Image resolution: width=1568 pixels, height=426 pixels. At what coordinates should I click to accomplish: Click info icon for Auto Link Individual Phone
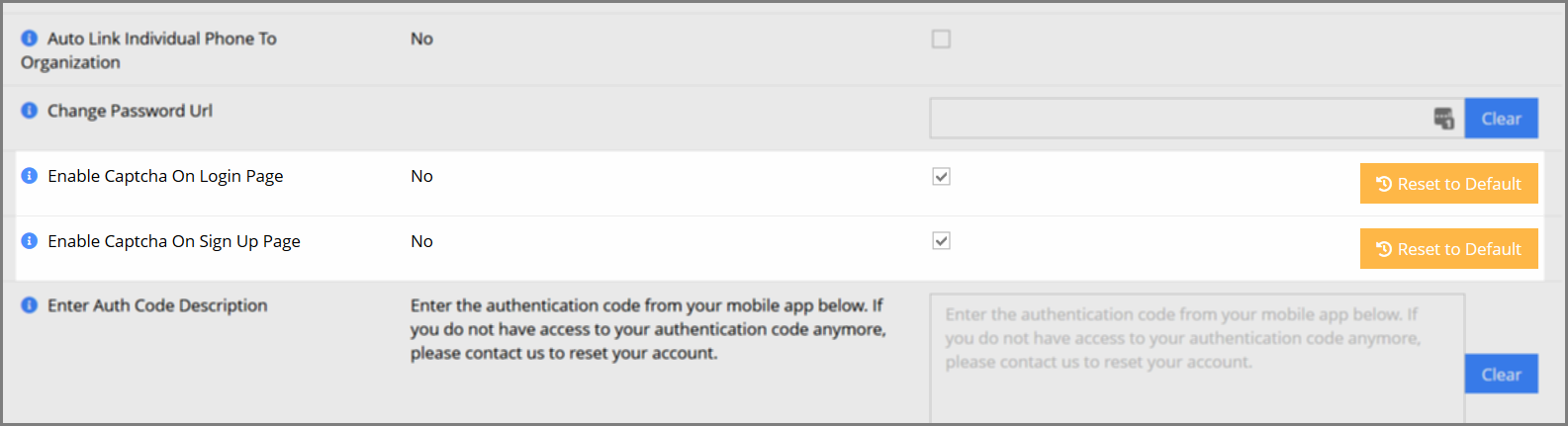[x=30, y=38]
